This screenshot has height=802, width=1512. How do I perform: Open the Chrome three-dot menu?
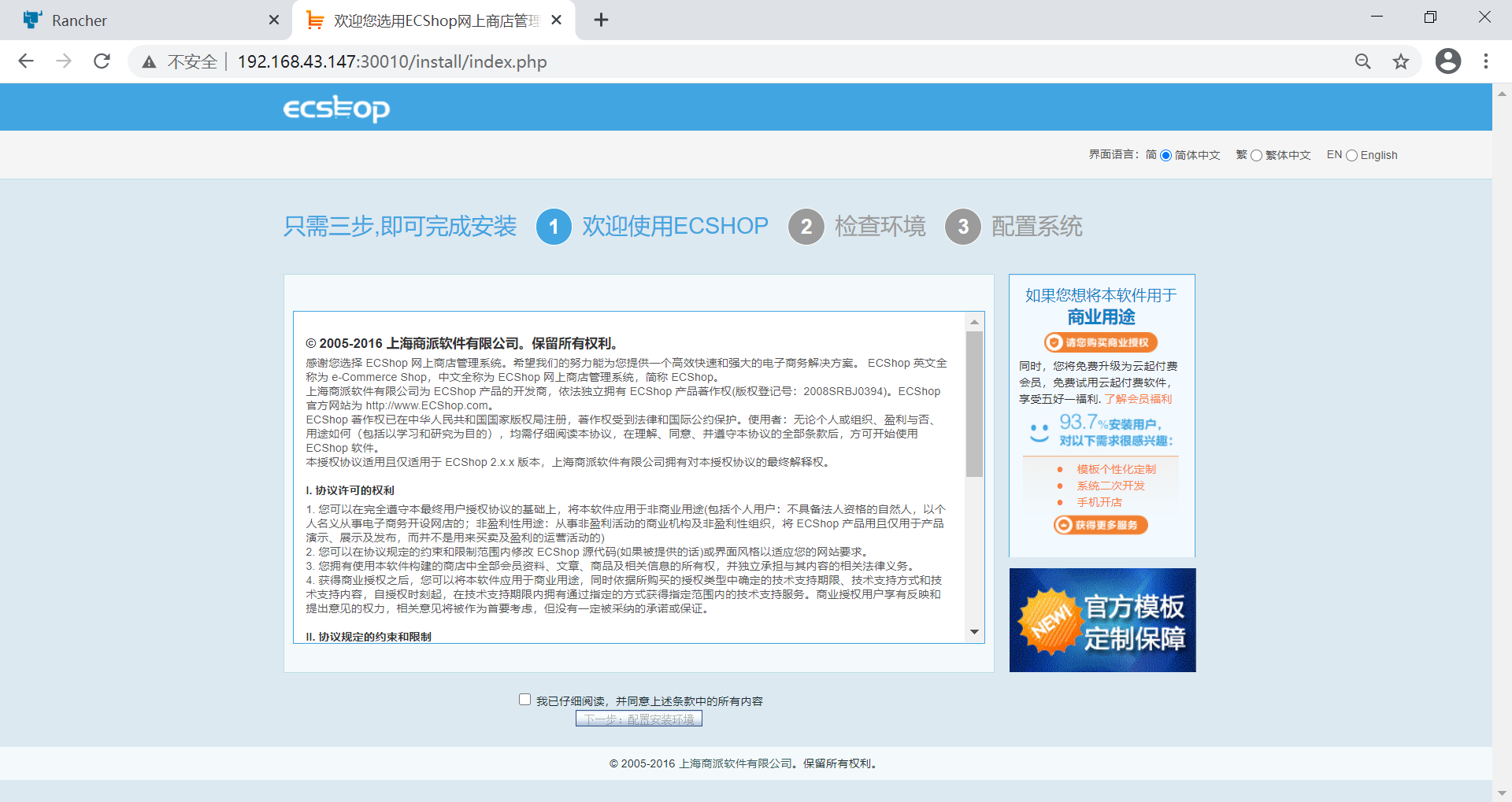click(1486, 61)
